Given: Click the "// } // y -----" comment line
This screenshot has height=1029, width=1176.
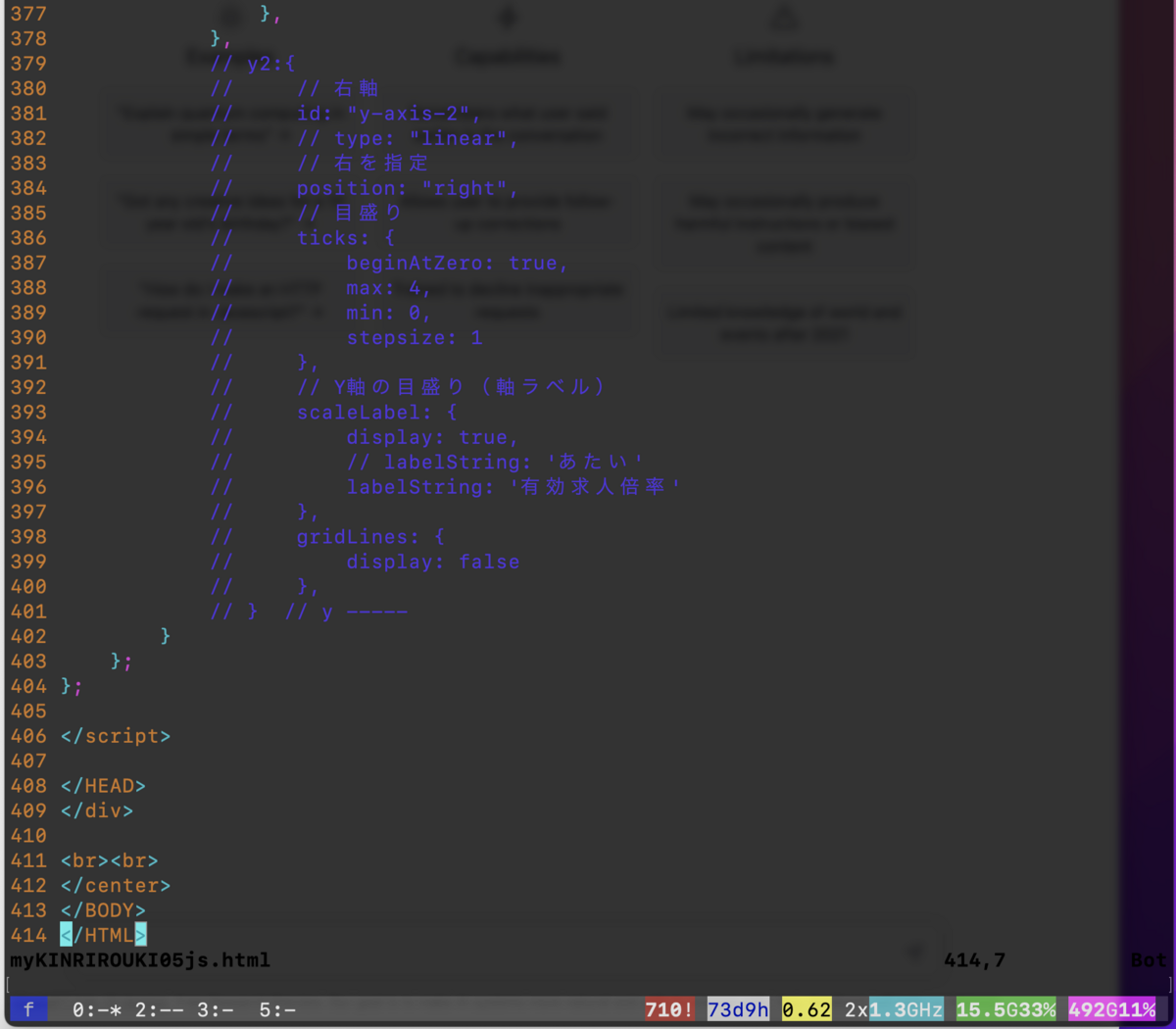Looking at the screenshot, I should point(309,612).
